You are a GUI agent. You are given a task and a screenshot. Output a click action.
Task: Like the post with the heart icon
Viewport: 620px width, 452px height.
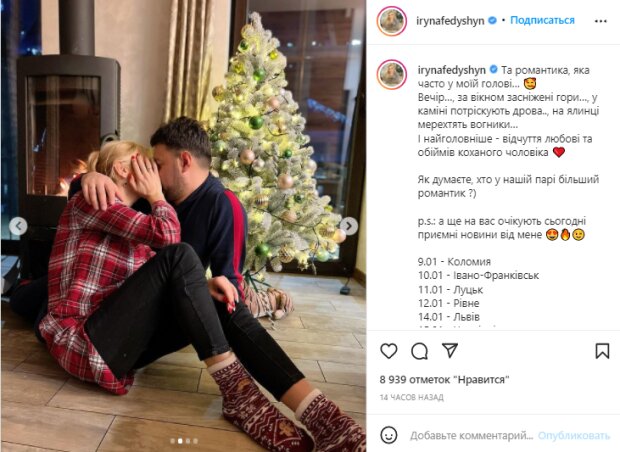(389, 351)
